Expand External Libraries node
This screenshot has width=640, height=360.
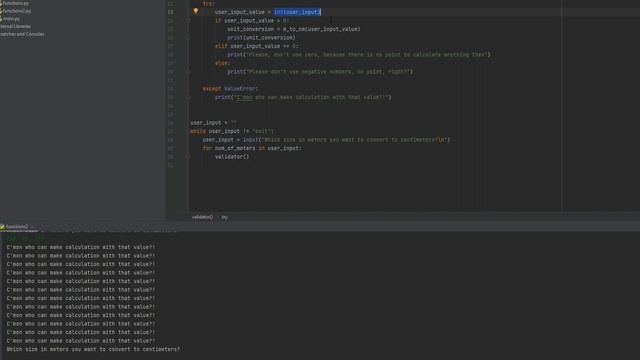click(16, 27)
